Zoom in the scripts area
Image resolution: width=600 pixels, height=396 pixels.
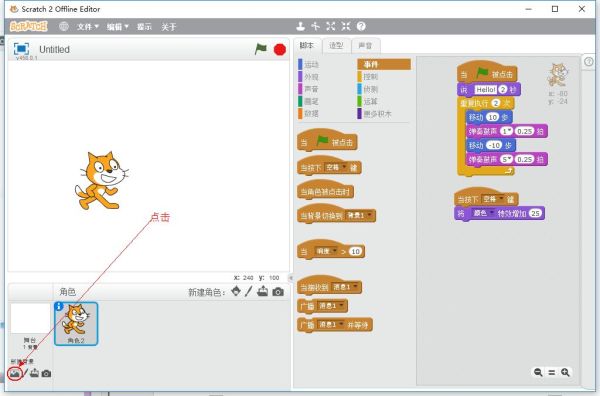pyautogui.click(x=565, y=372)
